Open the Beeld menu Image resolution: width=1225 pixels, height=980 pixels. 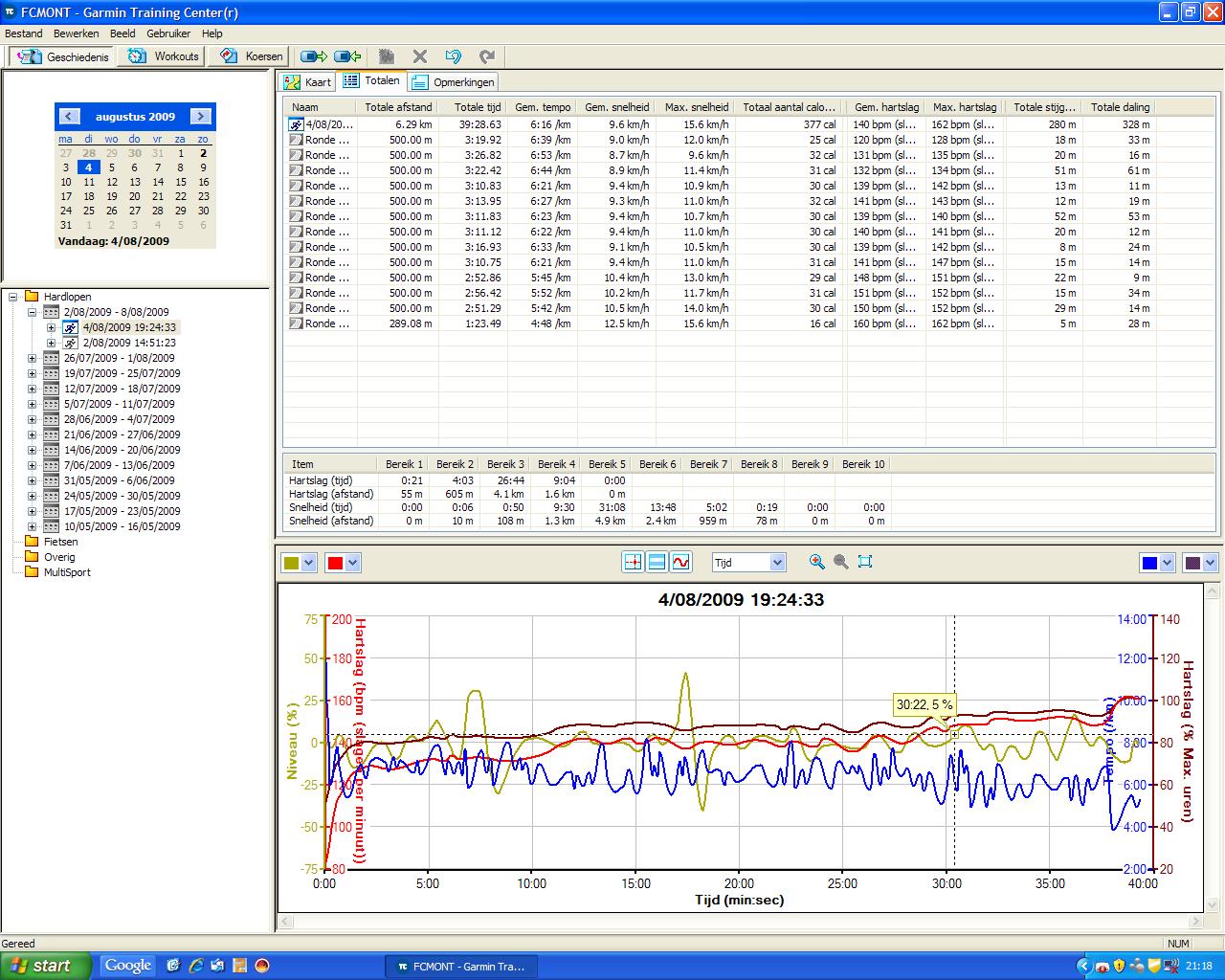(122, 33)
